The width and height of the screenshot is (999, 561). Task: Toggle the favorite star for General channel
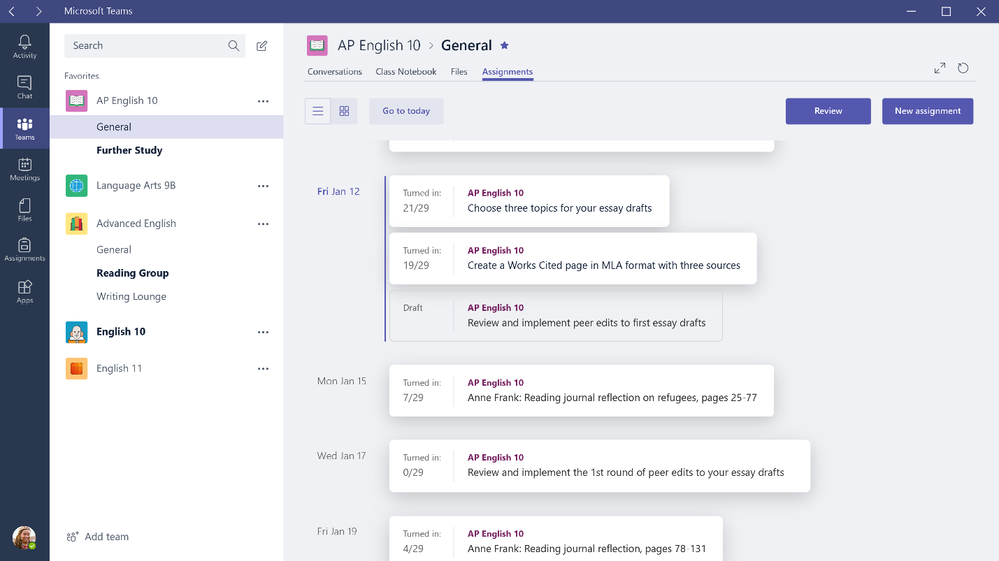click(505, 45)
